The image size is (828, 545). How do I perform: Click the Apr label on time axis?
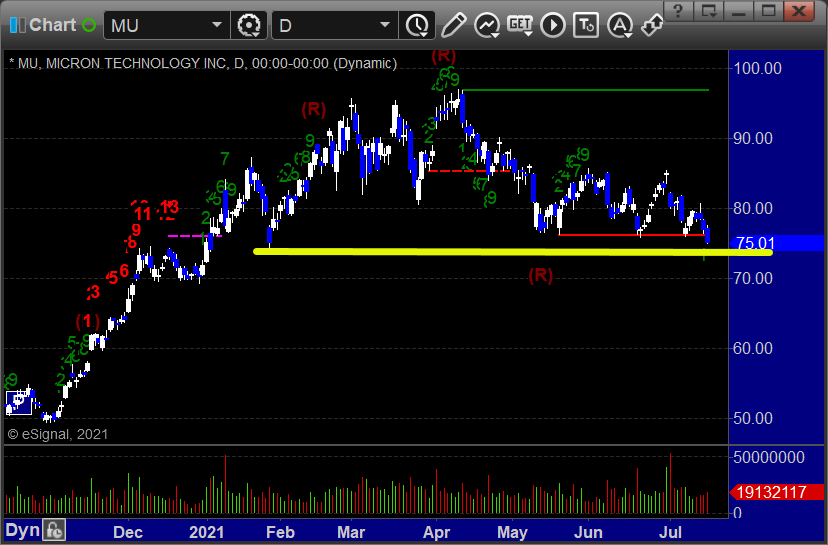437,532
